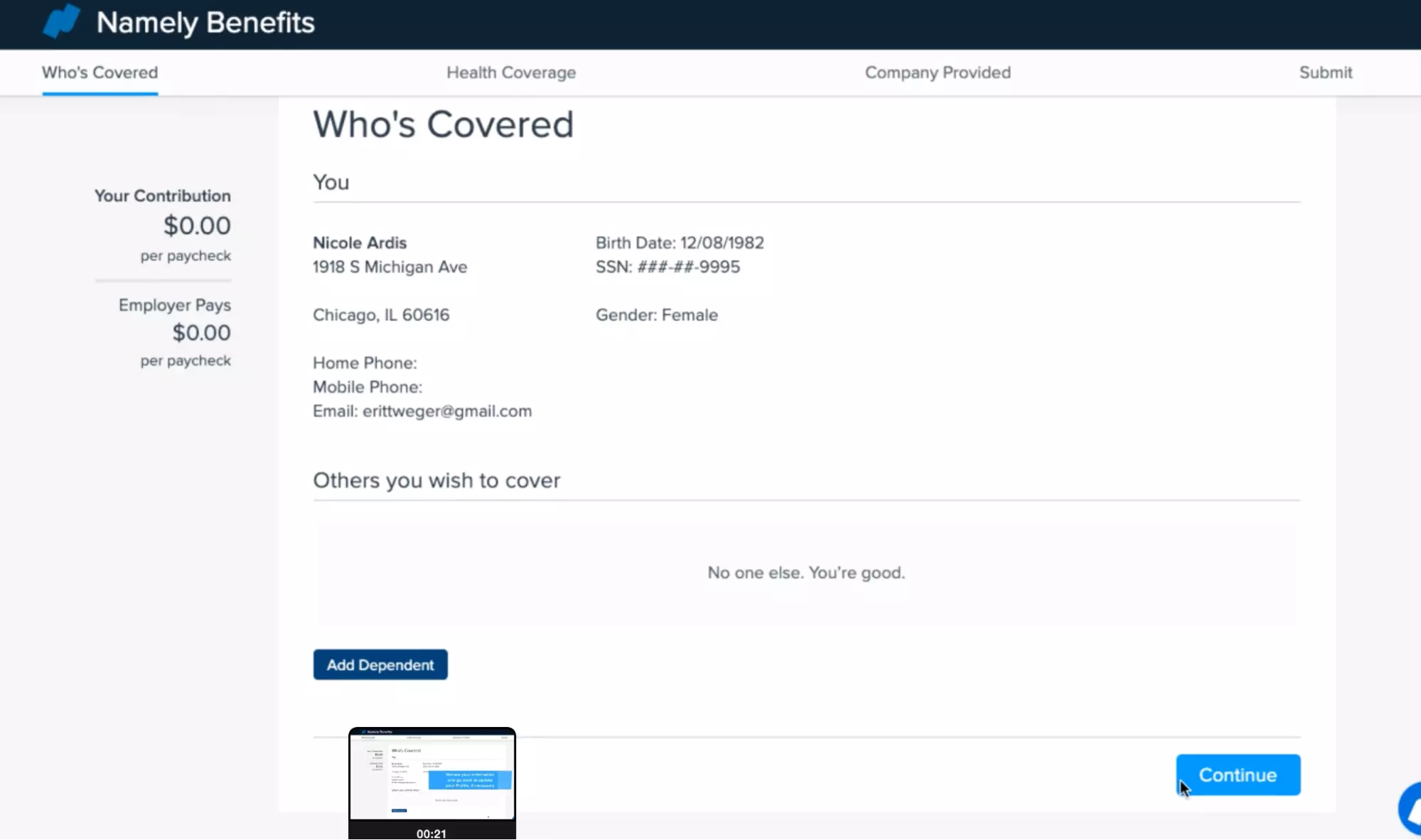This screenshot has width=1421, height=840.
Task: Select the Who's Covered tab
Action: click(x=100, y=72)
